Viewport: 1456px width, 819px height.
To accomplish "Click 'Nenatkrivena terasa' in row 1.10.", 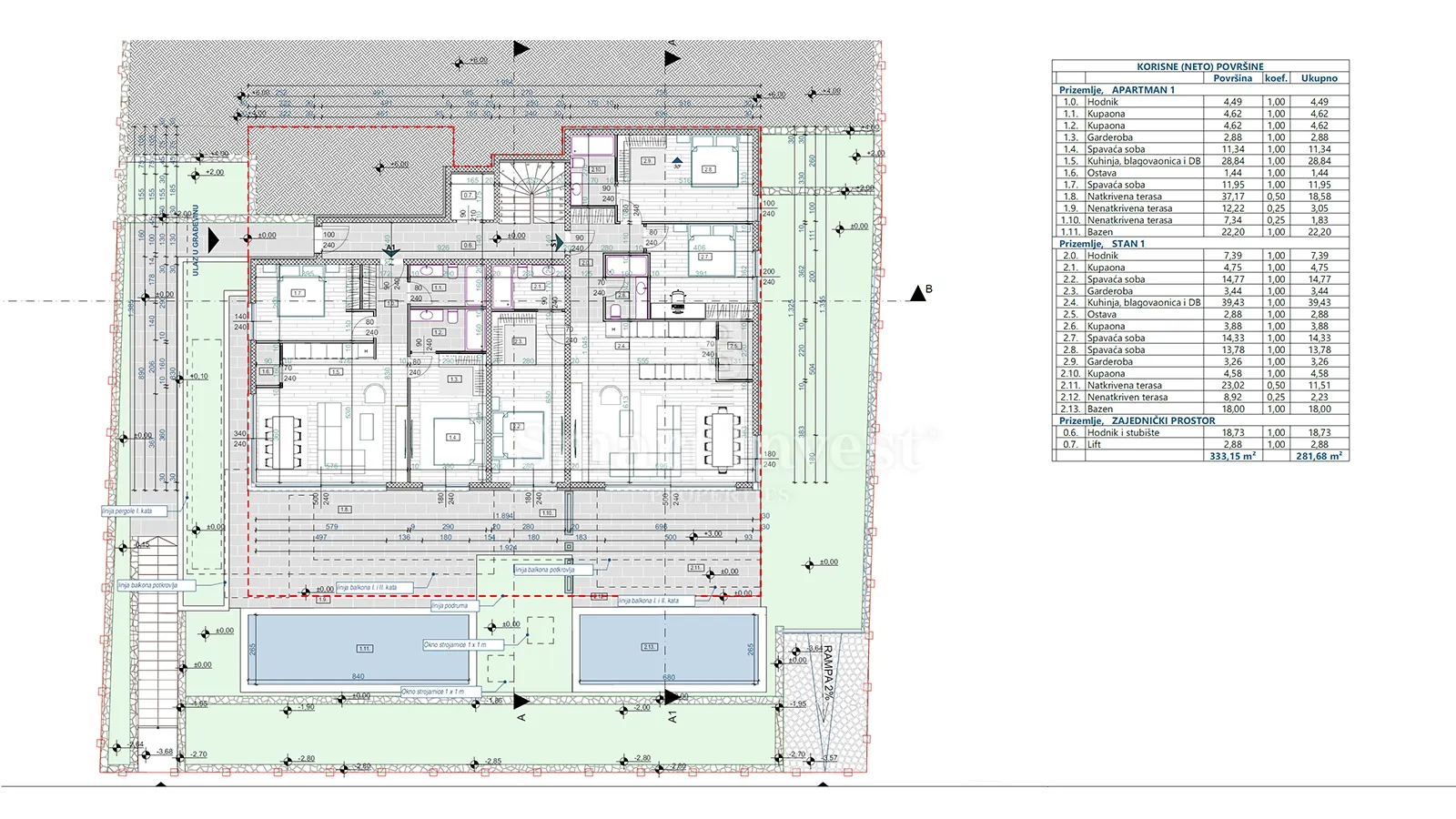I will tap(1129, 220).
